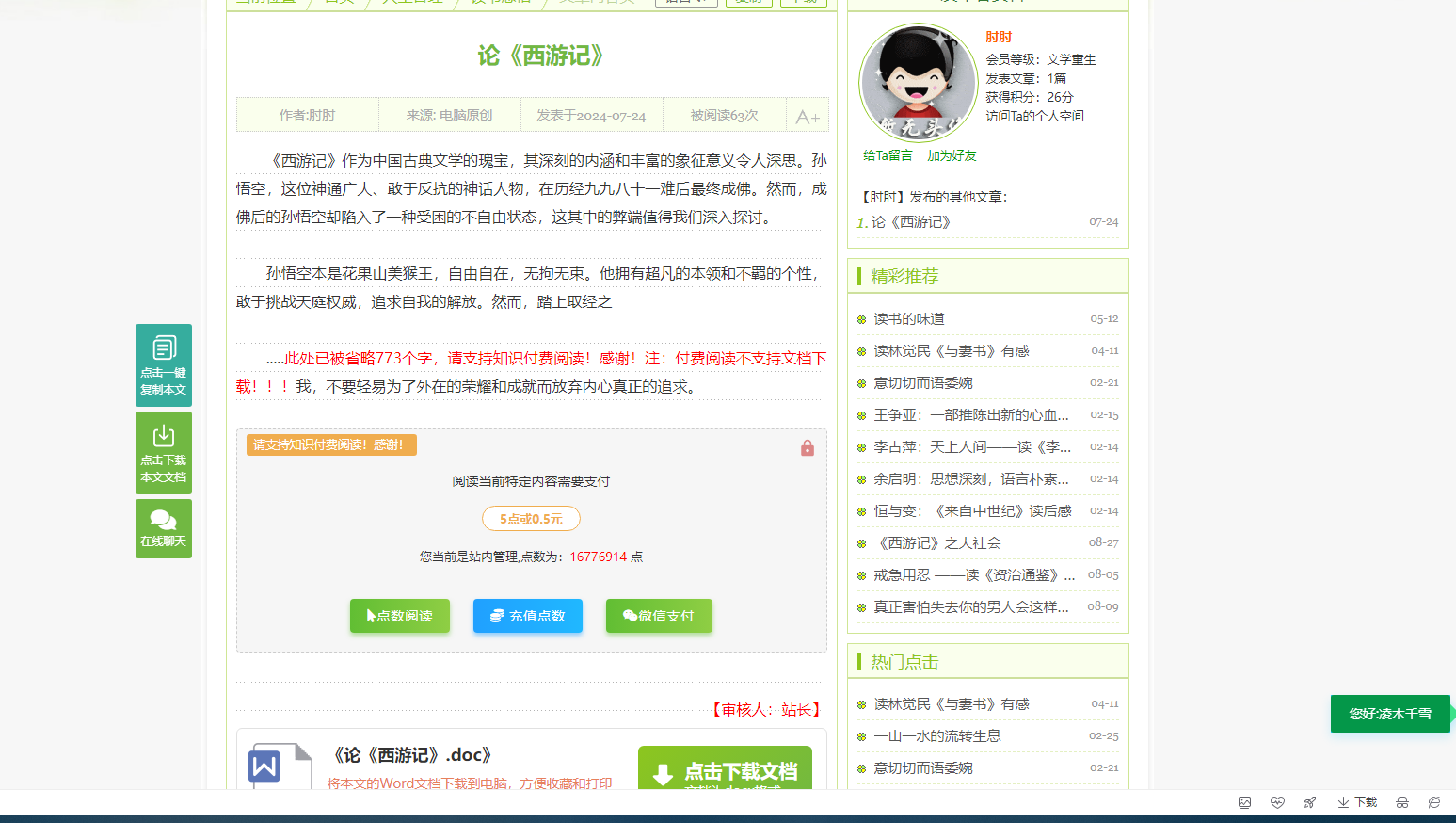Click the 阅读当前特定内容需要支付 notice
Screen dimensions: 1456x823
click(531, 481)
